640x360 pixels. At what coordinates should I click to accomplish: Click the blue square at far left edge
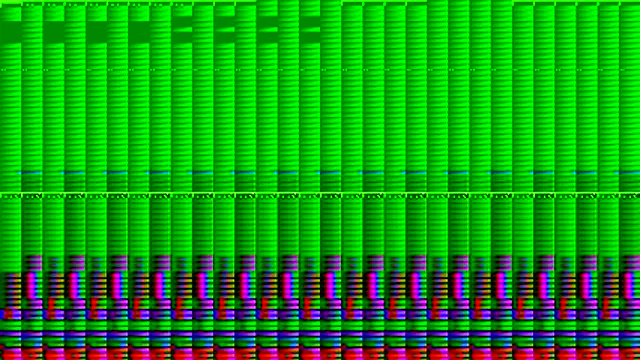[x=2, y=314]
